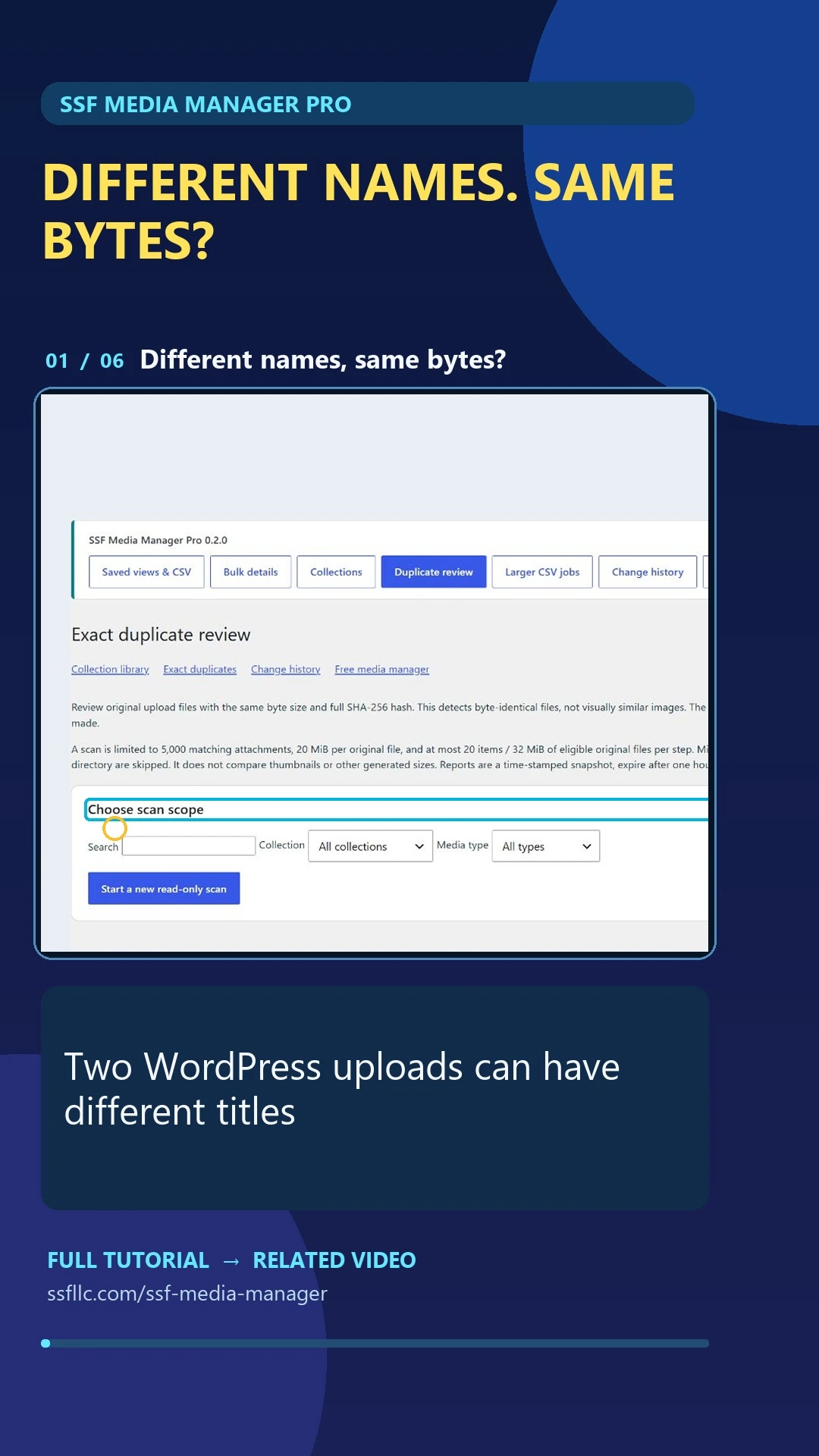This screenshot has height=1456, width=819.
Task: Click the video progress bar
Action: click(x=375, y=1343)
